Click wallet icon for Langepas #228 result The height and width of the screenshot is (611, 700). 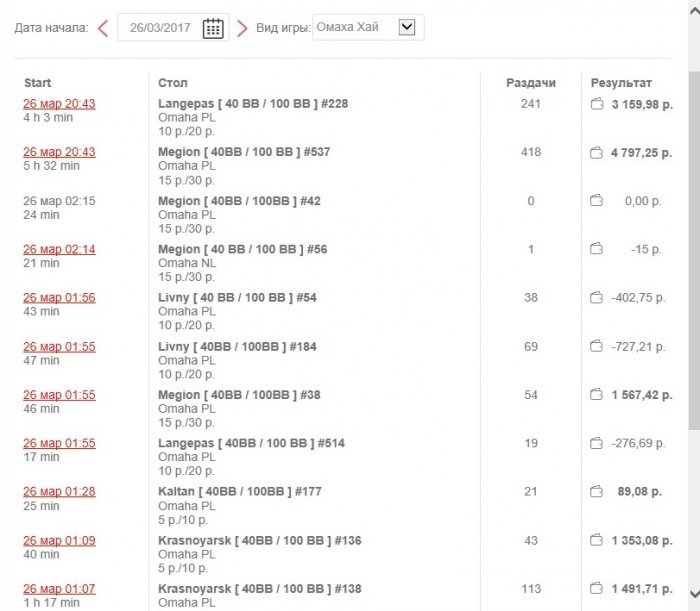[597, 104]
